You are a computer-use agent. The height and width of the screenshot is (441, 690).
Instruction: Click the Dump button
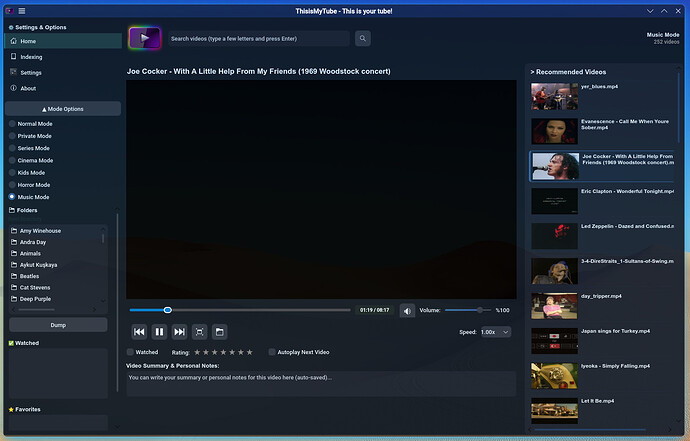(x=58, y=325)
